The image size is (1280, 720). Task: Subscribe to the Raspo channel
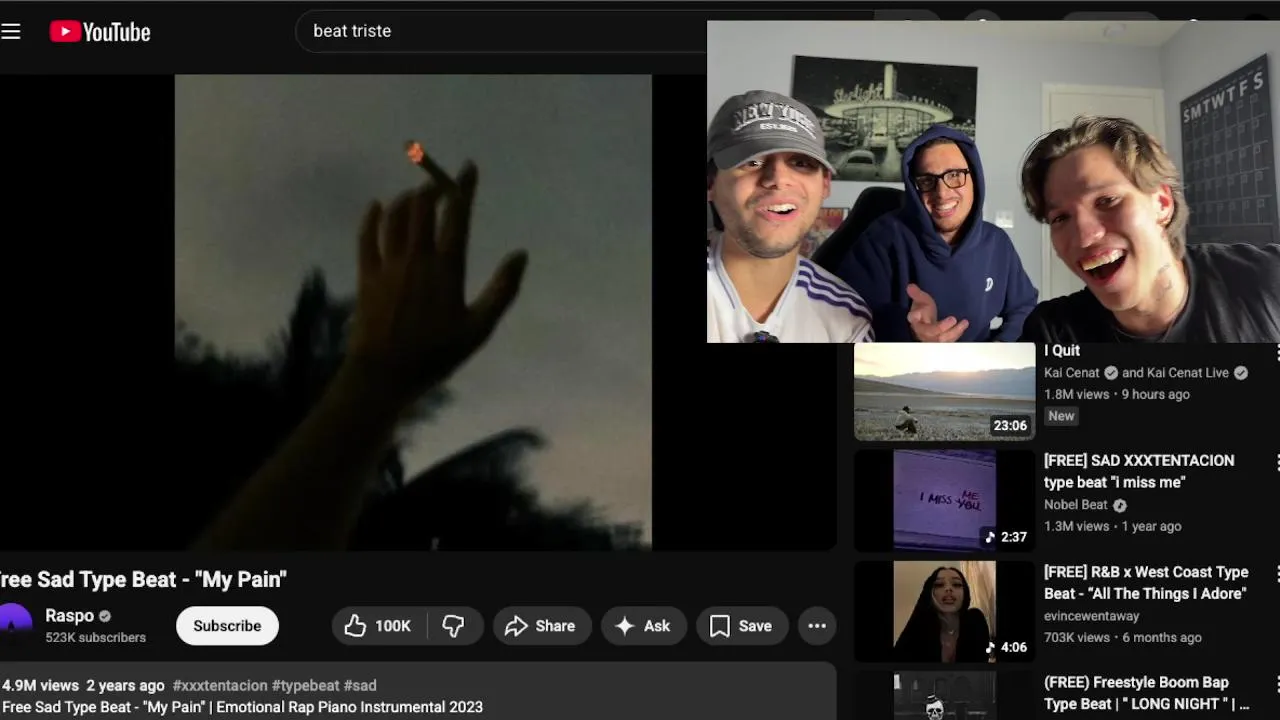(x=227, y=626)
